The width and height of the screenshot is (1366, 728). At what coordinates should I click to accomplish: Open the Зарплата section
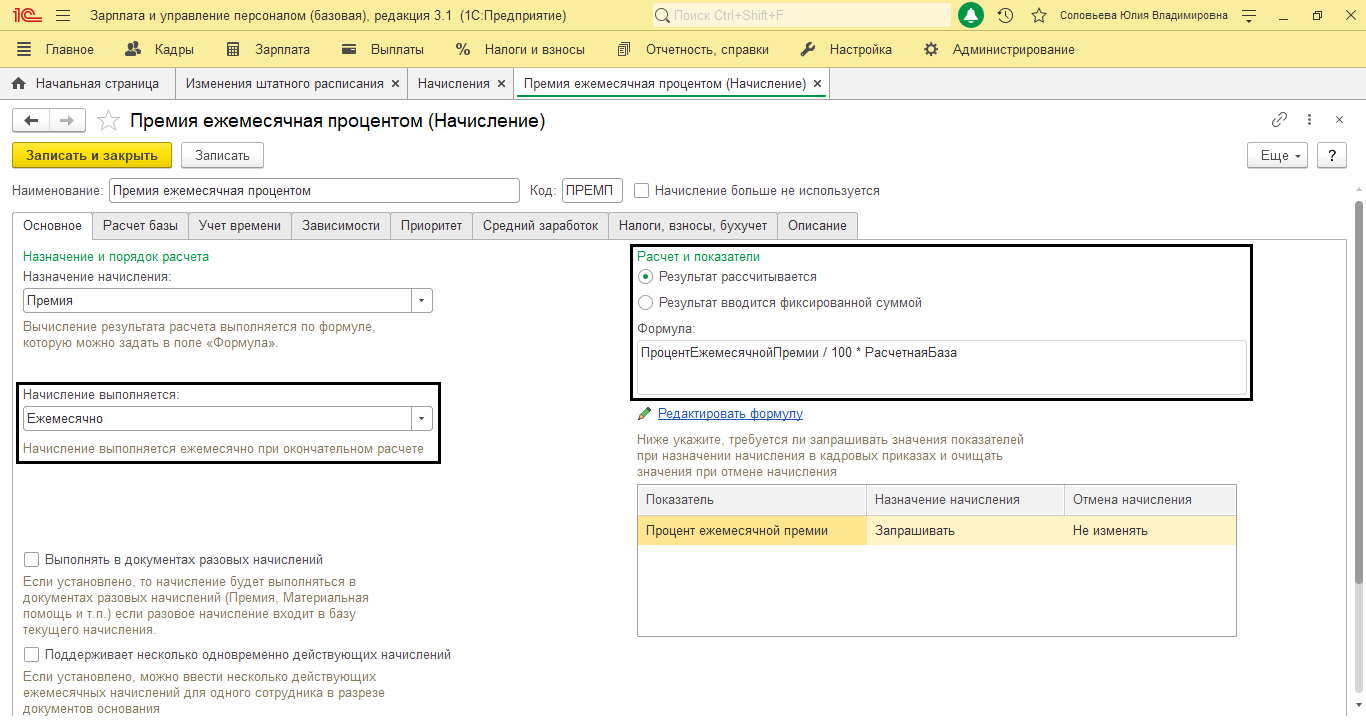(268, 49)
